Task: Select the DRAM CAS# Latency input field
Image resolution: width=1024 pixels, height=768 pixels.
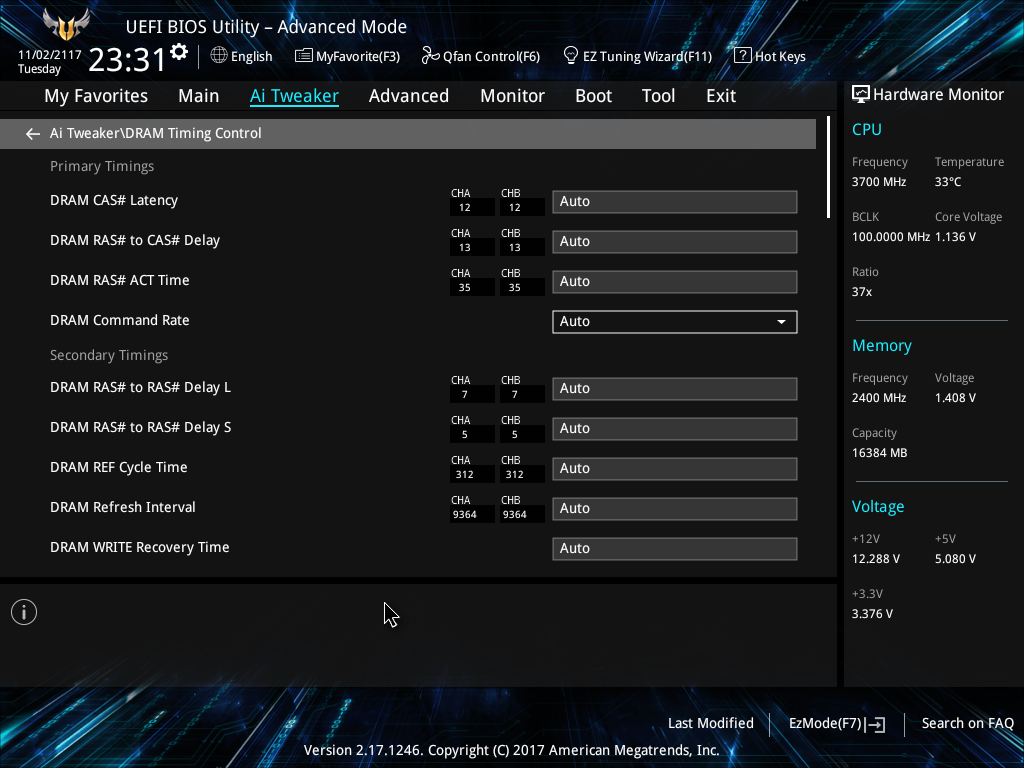Action: pos(674,202)
